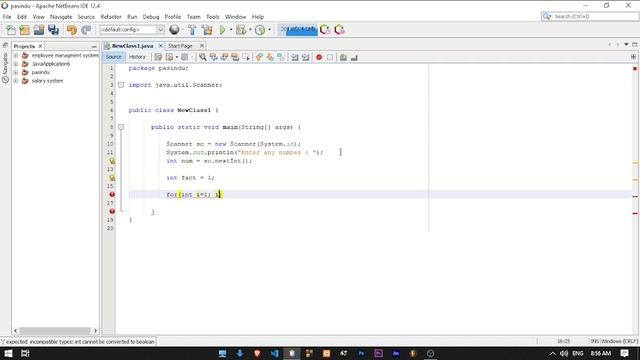Comment selected lines editor icon
640x360 pixels.
click(x=343, y=58)
